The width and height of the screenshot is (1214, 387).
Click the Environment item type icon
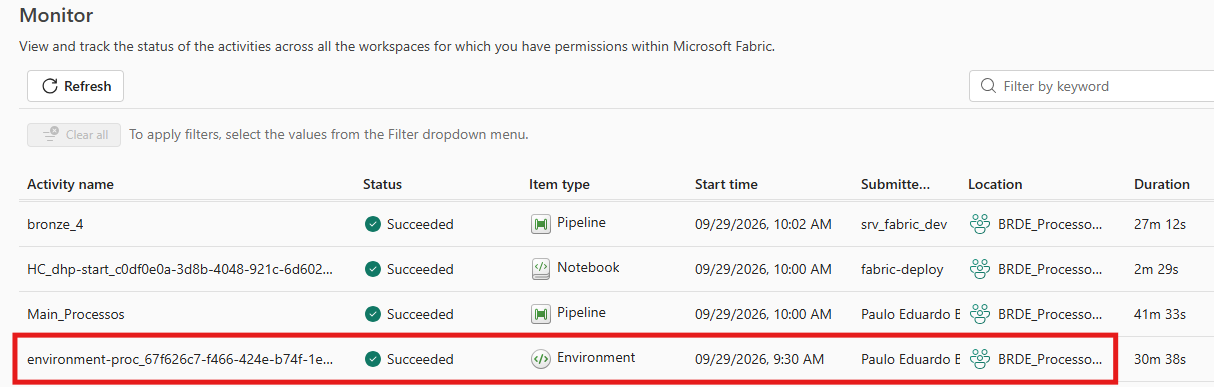coord(541,358)
